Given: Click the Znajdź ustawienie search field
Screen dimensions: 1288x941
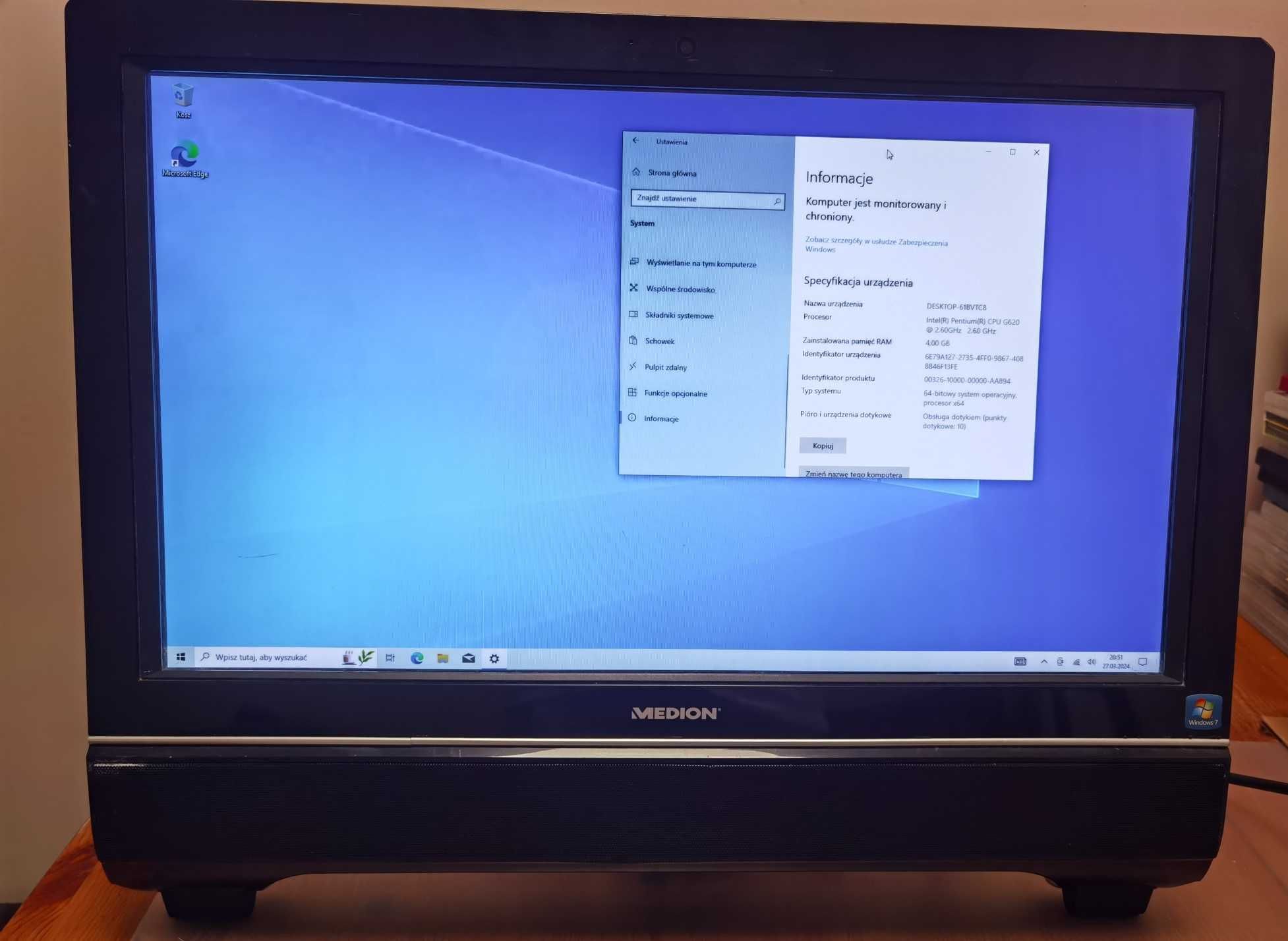Looking at the screenshot, I should (x=707, y=199).
